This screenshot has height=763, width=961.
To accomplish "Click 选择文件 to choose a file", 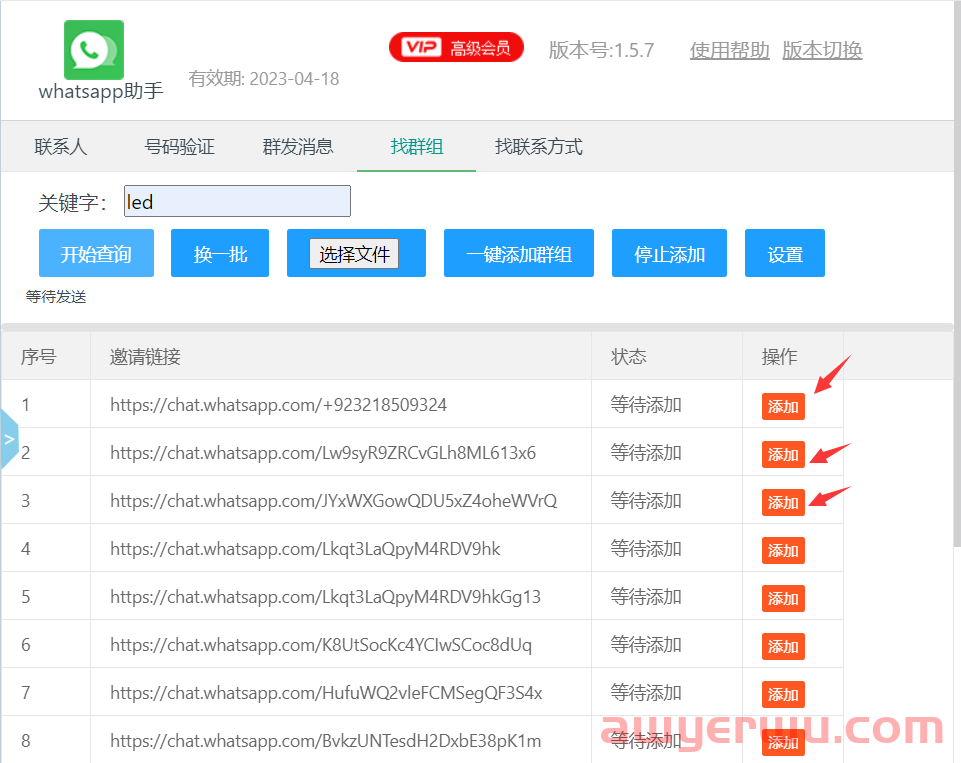I will pos(356,251).
